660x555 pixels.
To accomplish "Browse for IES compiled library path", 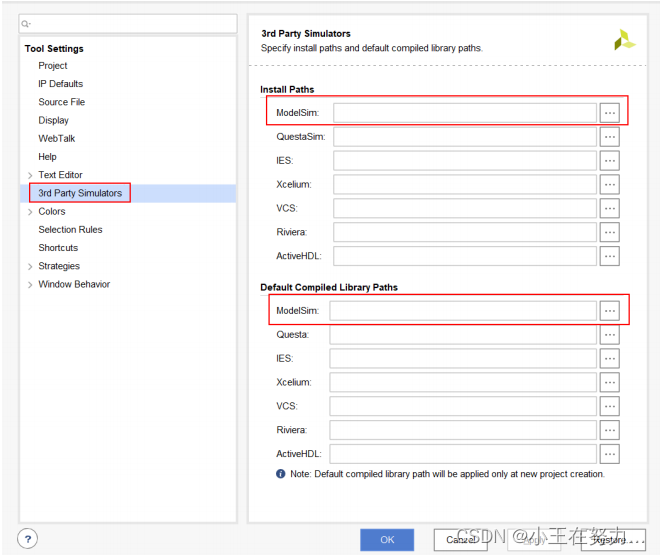I will (x=609, y=358).
